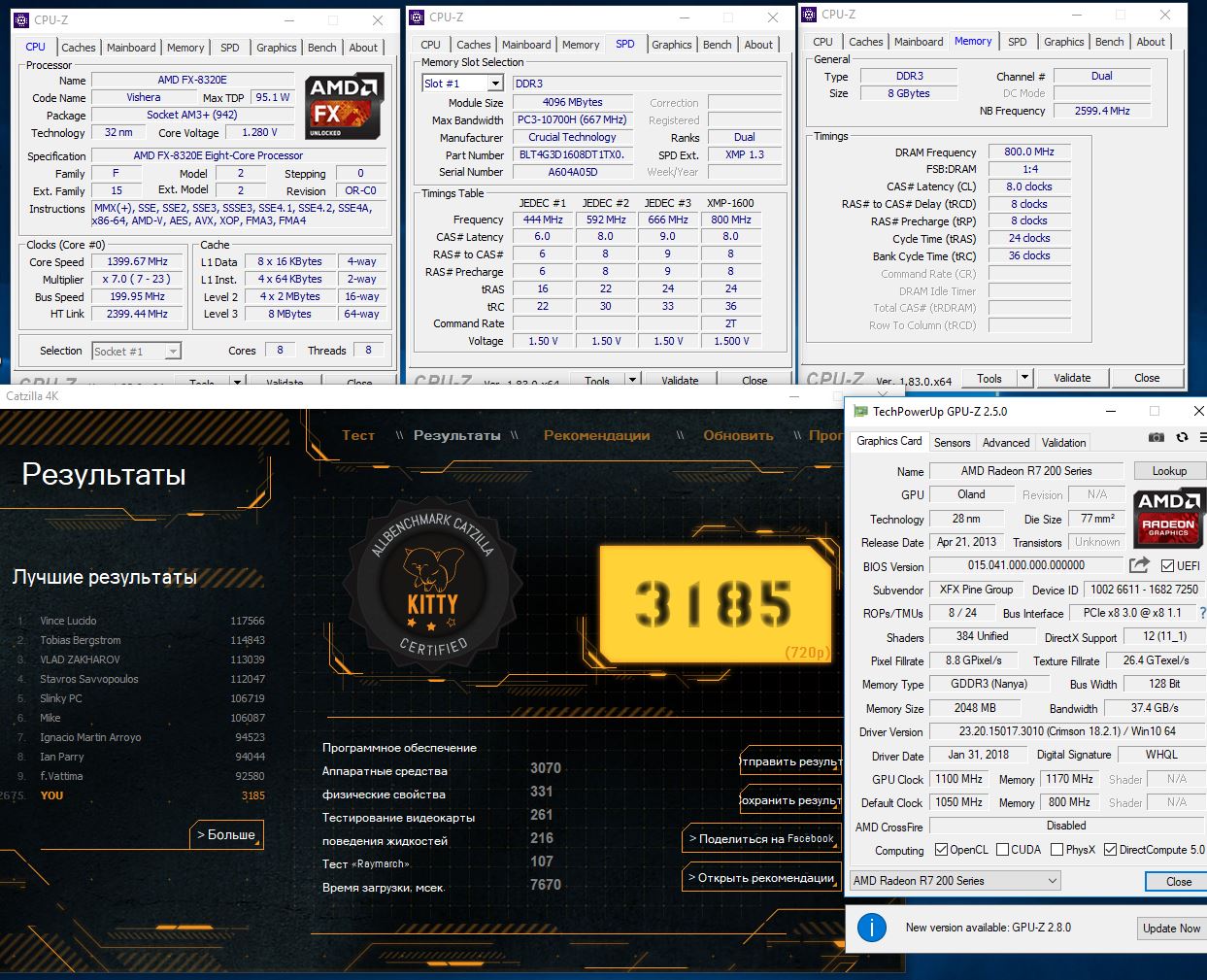Open the Bench tab in the CPU-Z CPU window

tap(321, 48)
